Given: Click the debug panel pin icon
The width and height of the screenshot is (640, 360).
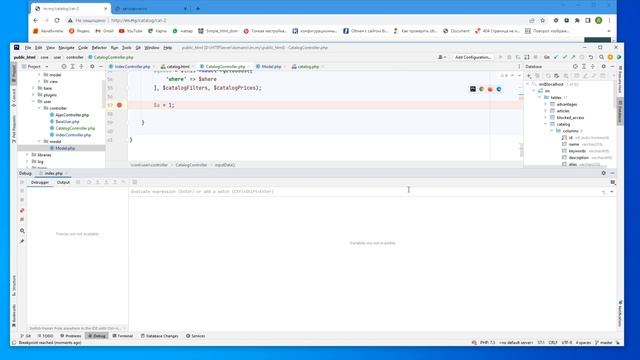Looking at the screenshot, I should coord(22,241).
